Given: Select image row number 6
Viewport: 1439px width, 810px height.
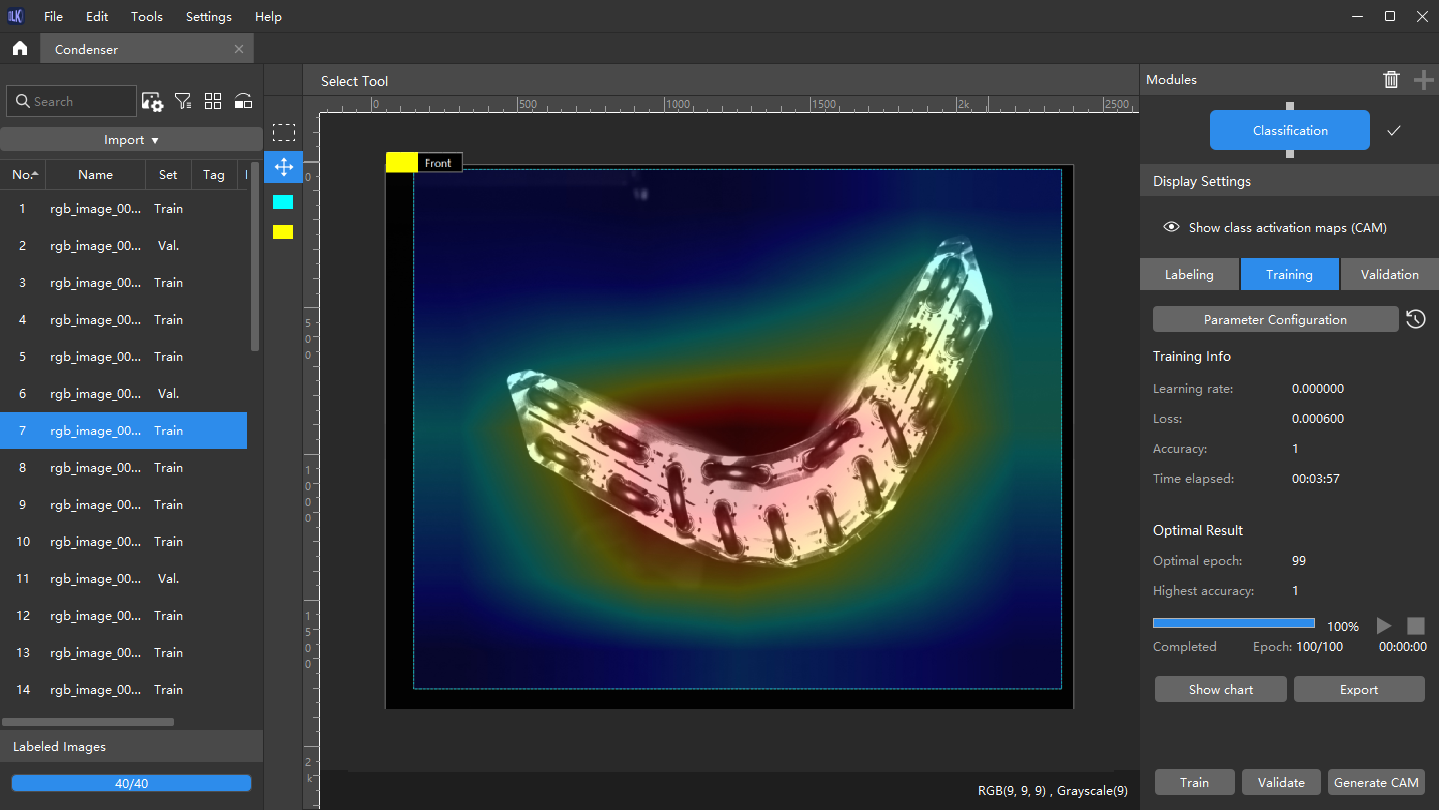Looking at the screenshot, I should pos(123,394).
